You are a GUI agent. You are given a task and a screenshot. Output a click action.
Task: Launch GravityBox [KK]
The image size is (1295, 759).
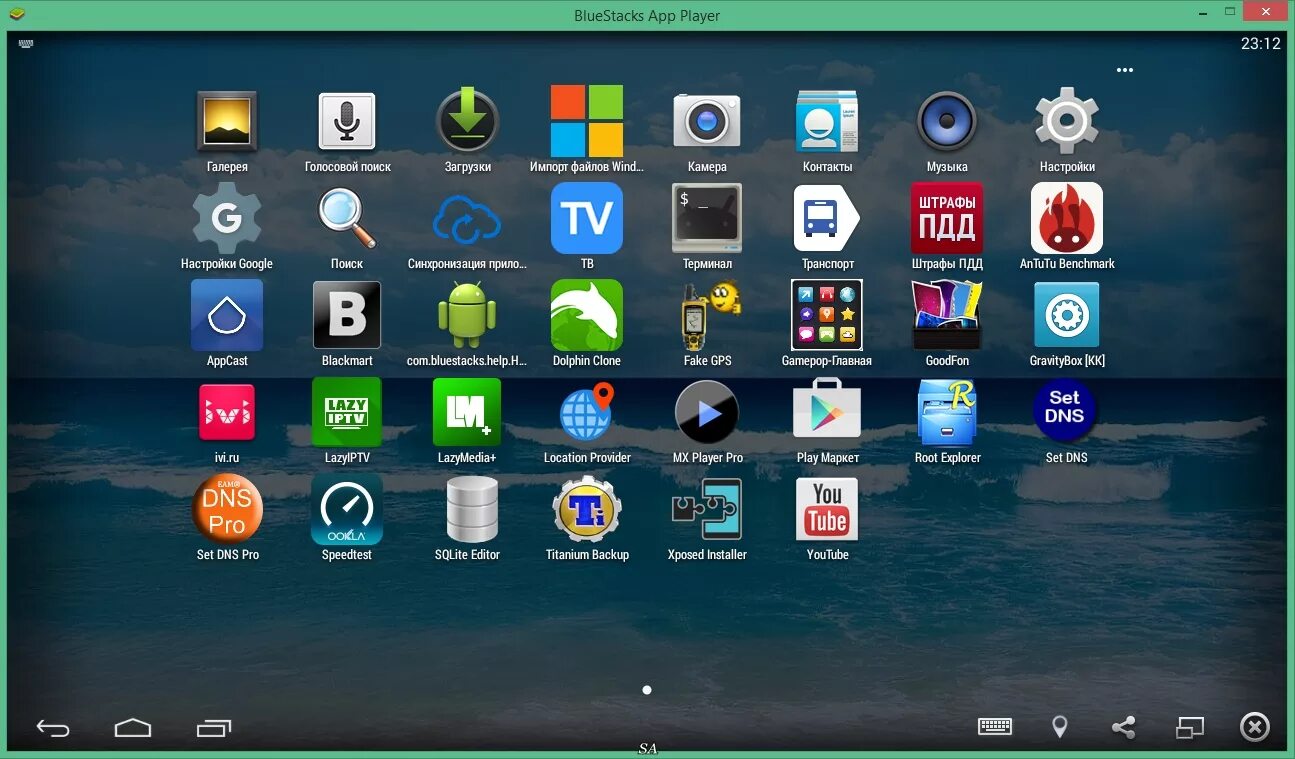[x=1067, y=315]
